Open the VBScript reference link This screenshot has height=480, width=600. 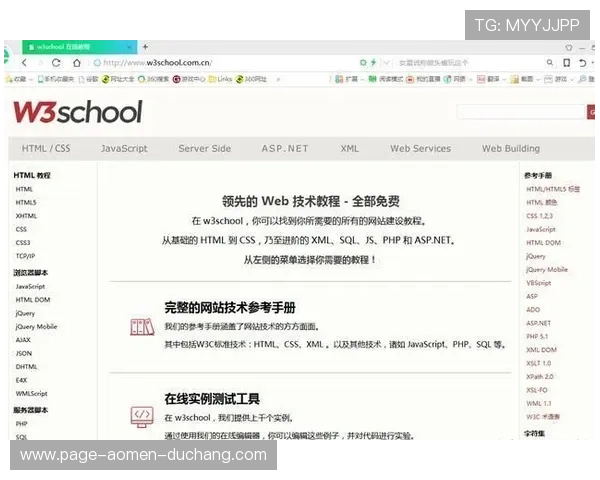[x=539, y=283]
